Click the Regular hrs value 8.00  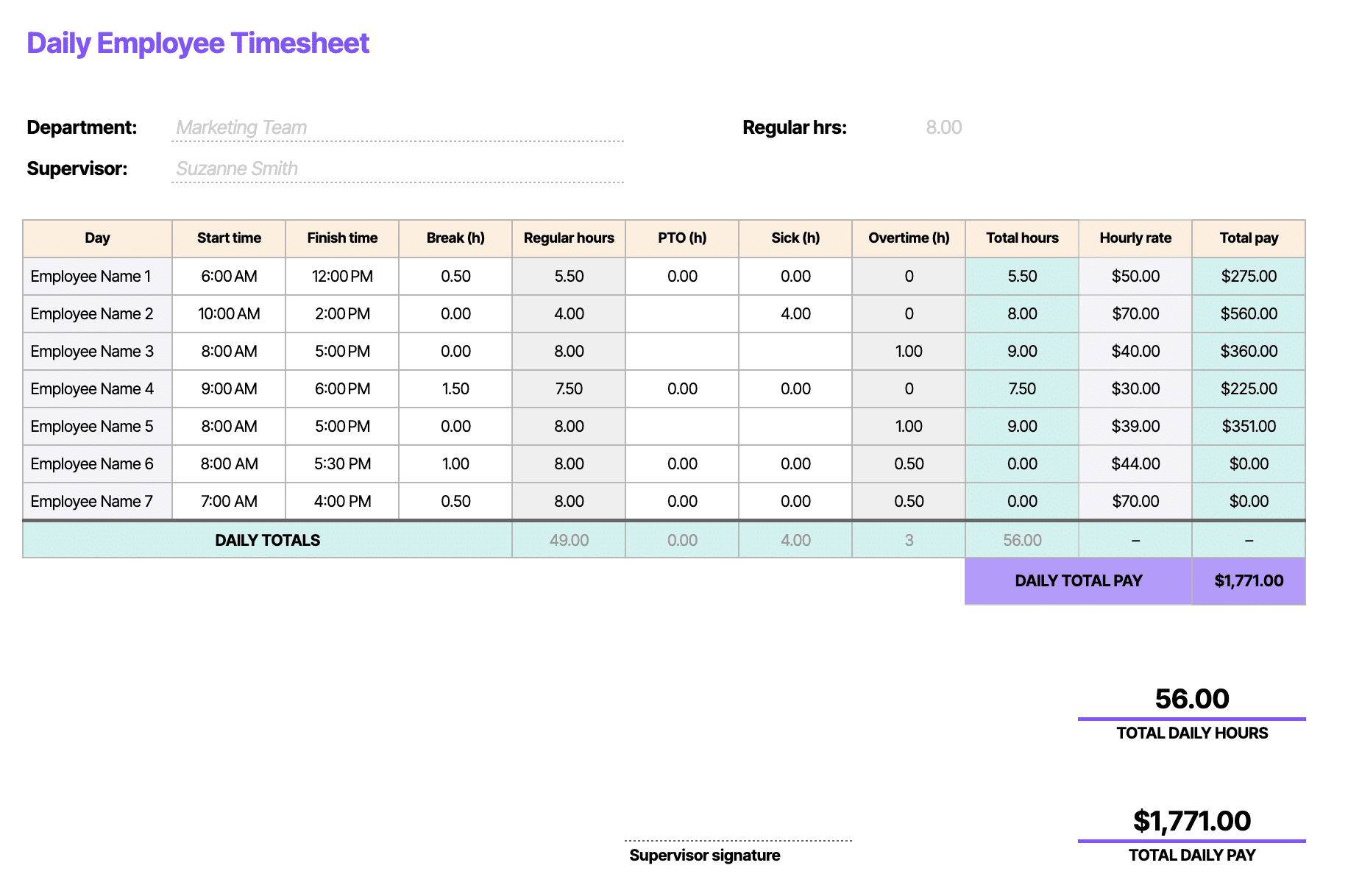click(x=943, y=127)
